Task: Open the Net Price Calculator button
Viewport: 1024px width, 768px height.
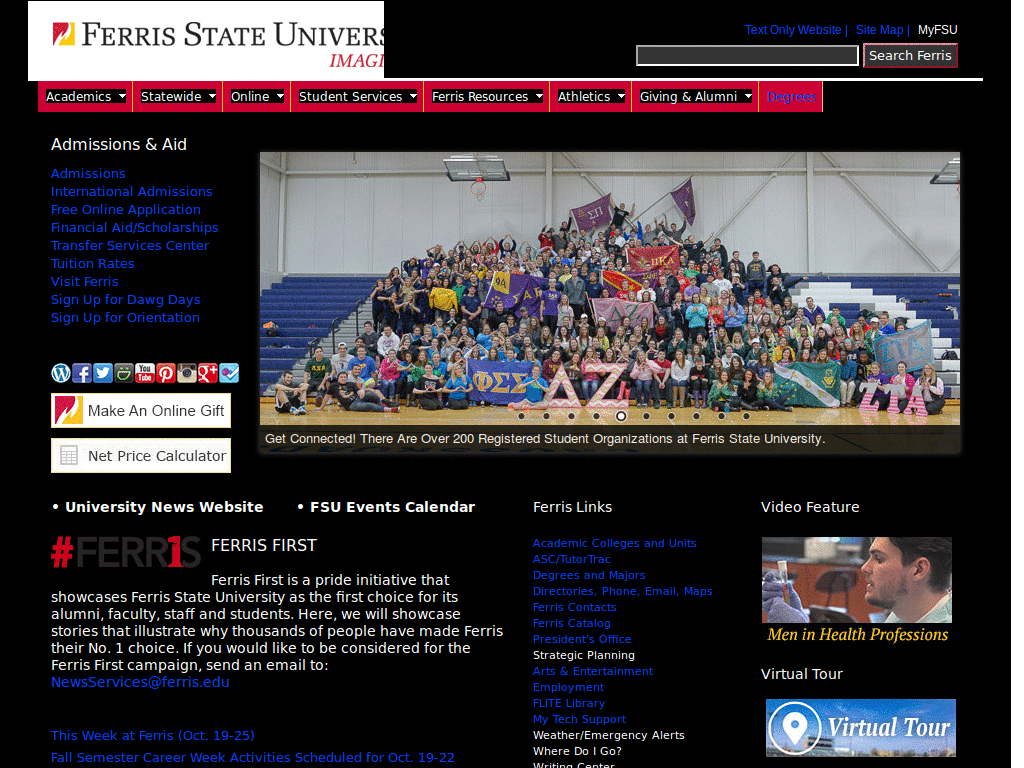Action: (x=141, y=455)
